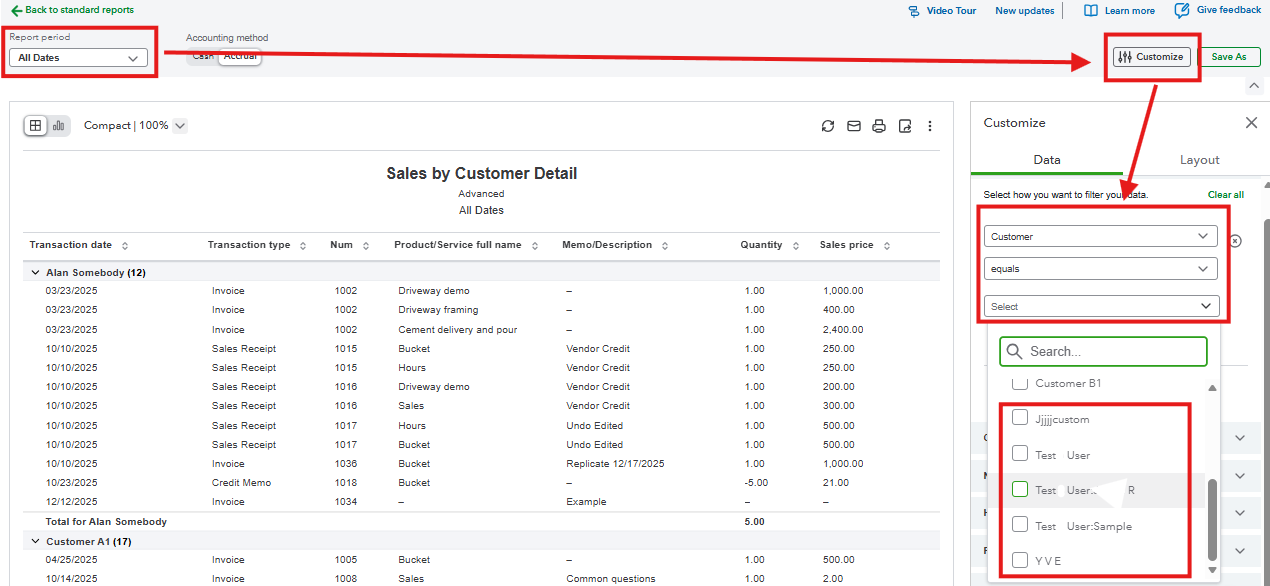The height and width of the screenshot is (586, 1270).
Task: Click the Save As button
Action: (x=1228, y=57)
